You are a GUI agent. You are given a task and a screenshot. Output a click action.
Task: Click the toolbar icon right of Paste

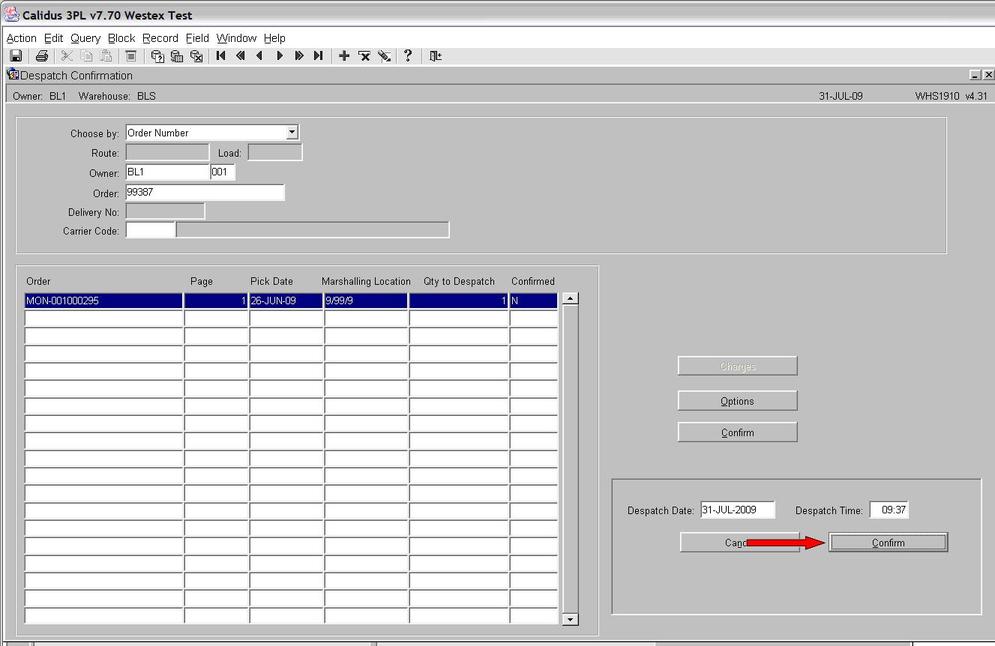[x=131, y=56]
